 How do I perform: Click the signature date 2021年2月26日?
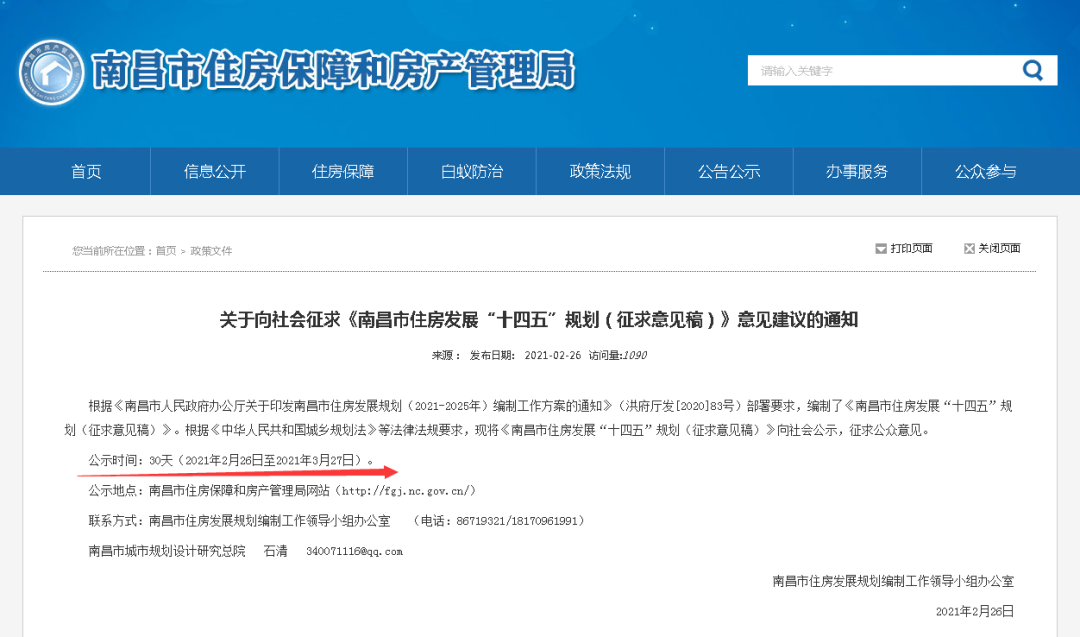(975, 612)
